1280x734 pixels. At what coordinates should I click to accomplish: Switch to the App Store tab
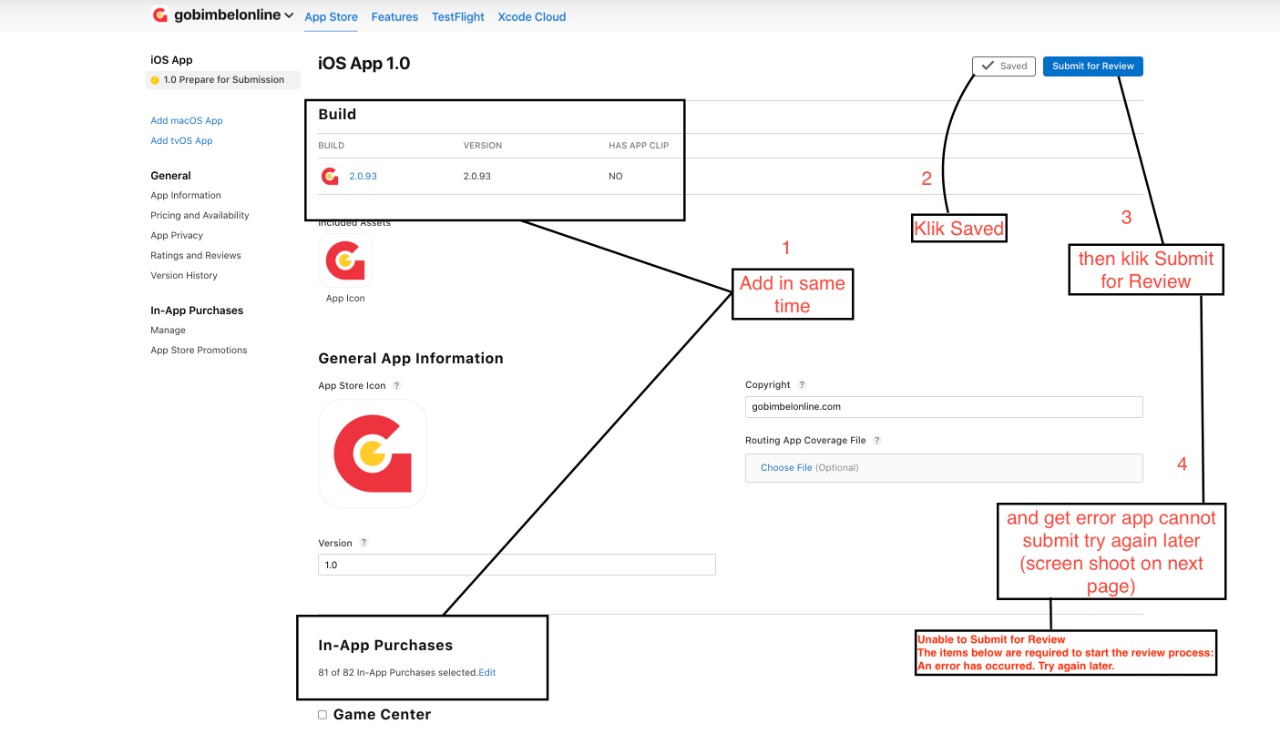pyautogui.click(x=331, y=17)
